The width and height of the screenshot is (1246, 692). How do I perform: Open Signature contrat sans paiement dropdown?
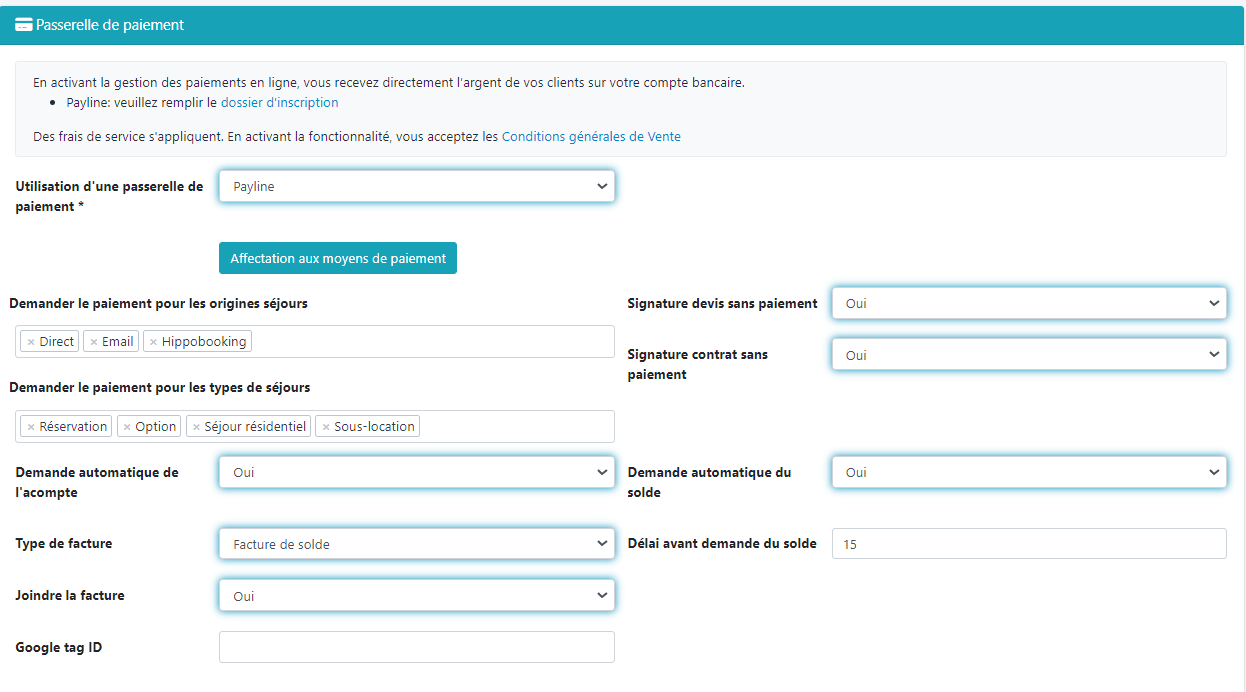tap(1028, 355)
